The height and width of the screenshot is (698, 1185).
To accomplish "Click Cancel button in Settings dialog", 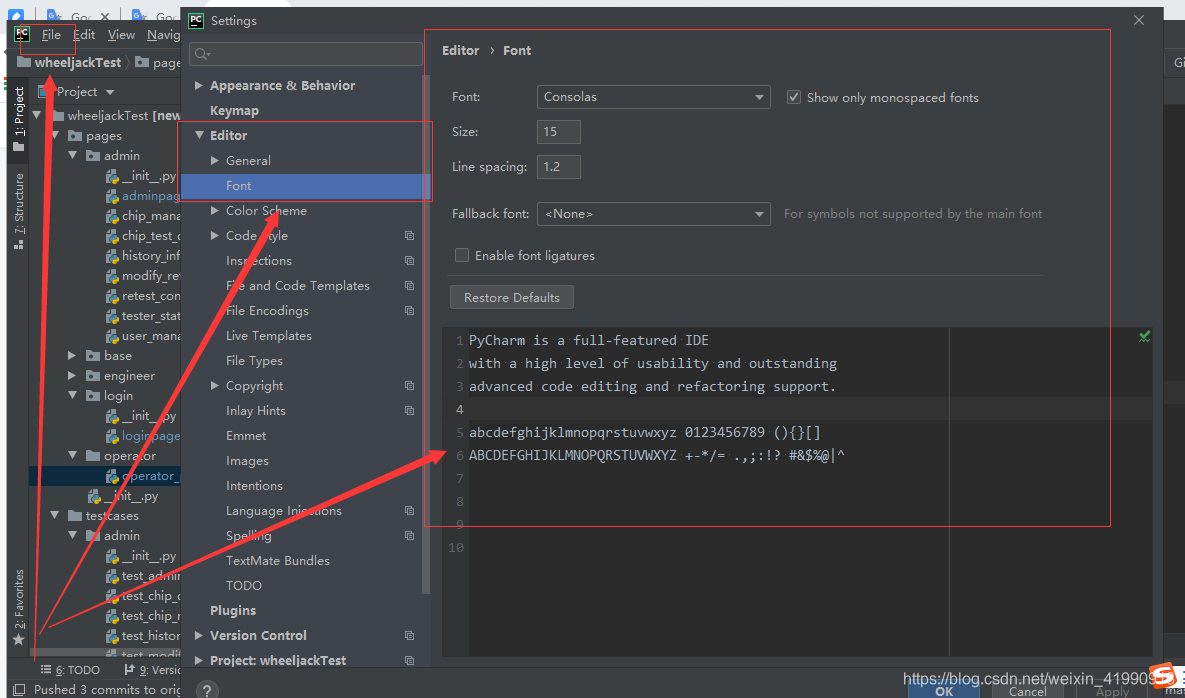I will click(1028, 690).
